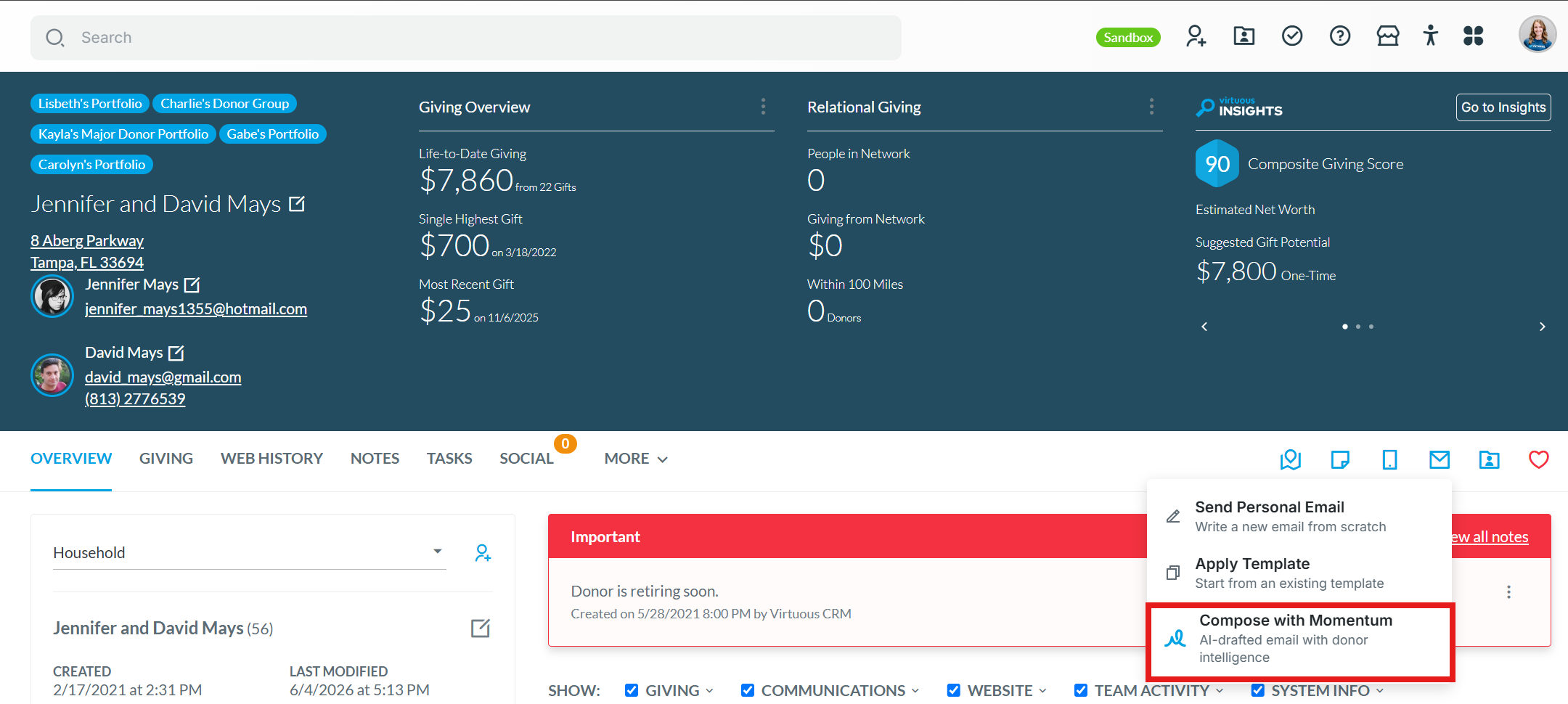This screenshot has height=704, width=1568.
Task: Open the Household dropdown
Action: click(249, 553)
